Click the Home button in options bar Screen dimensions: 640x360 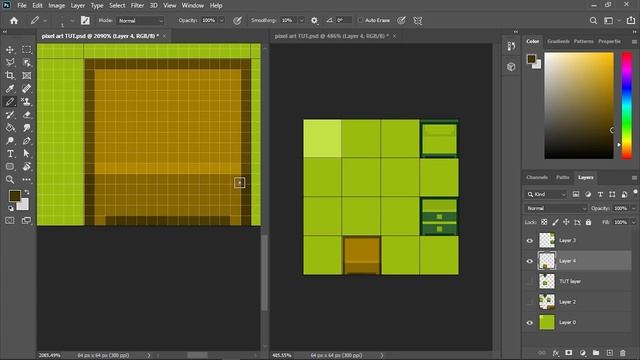point(14,20)
